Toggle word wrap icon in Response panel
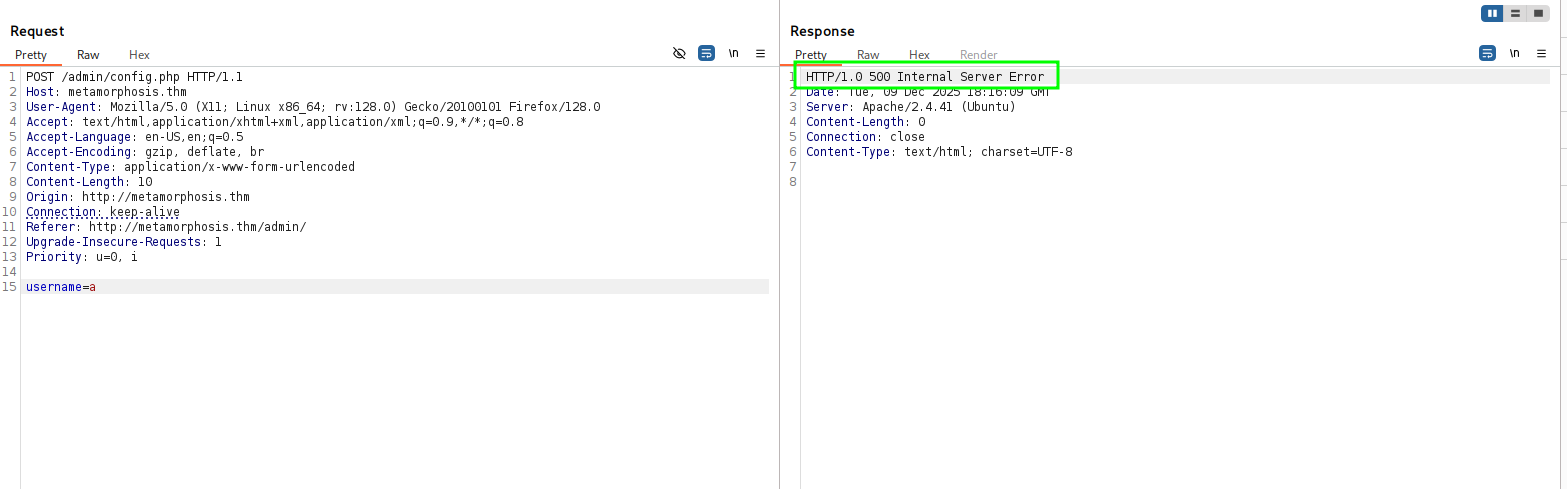This screenshot has height=489, width=1567. (1487, 53)
